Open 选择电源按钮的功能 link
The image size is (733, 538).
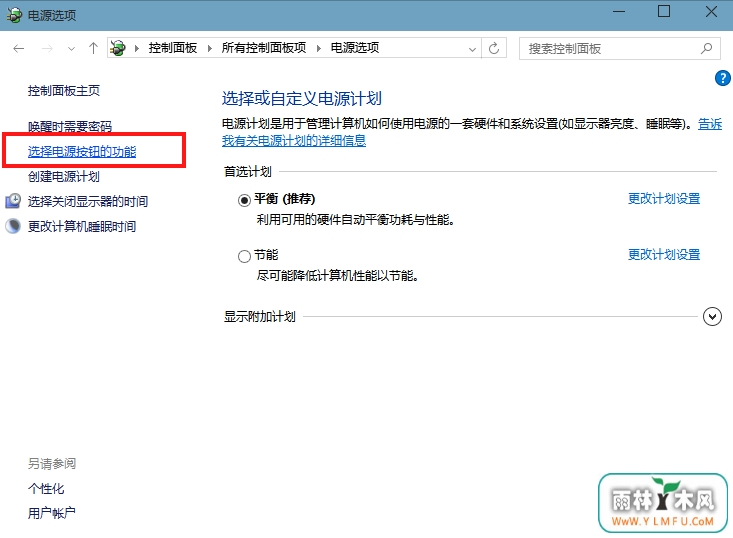[82, 151]
